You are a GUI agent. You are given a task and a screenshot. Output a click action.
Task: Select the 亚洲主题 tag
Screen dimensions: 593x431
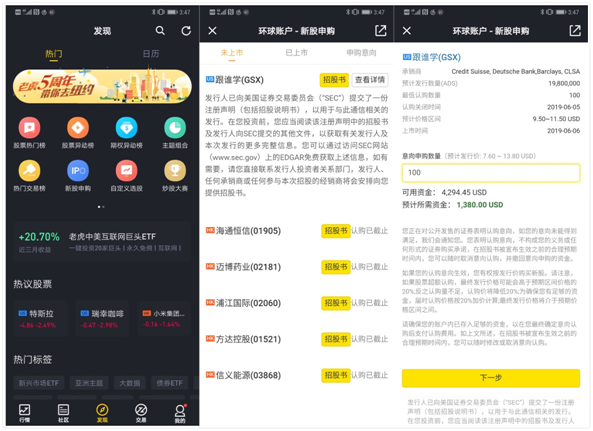click(89, 383)
